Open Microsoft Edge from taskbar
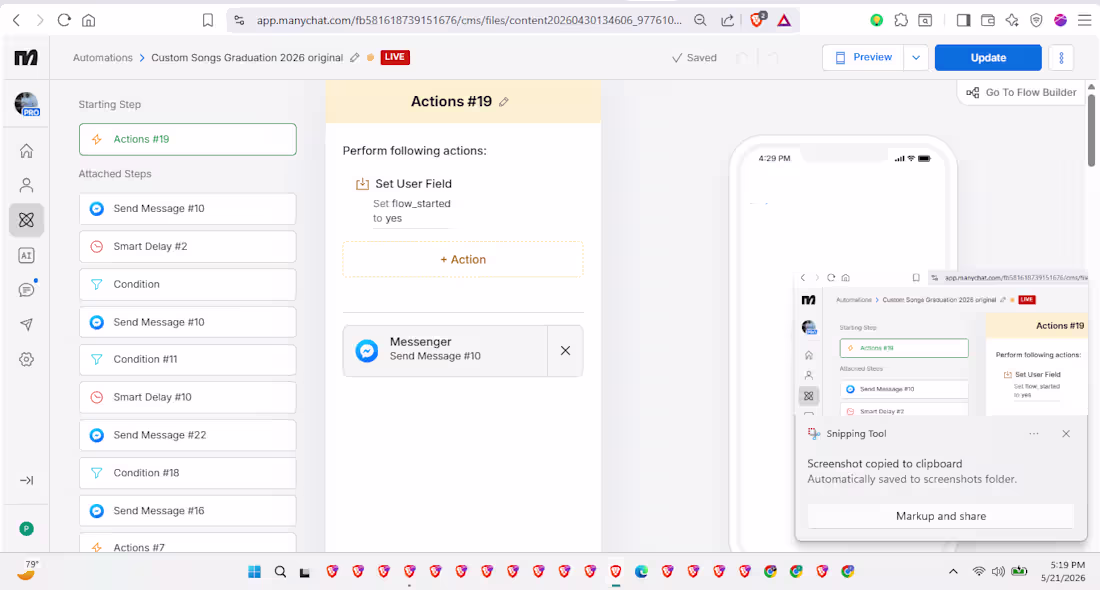Image resolution: width=1100 pixels, height=590 pixels. click(641, 572)
